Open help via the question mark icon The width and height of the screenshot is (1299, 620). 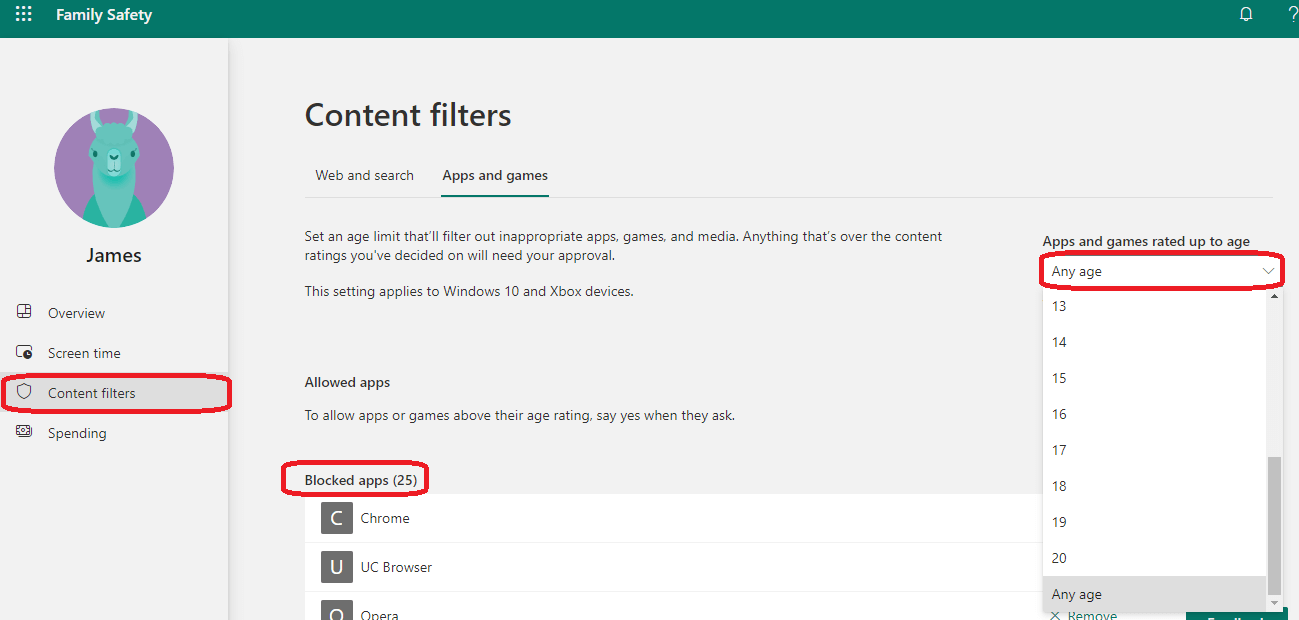tap(1292, 15)
